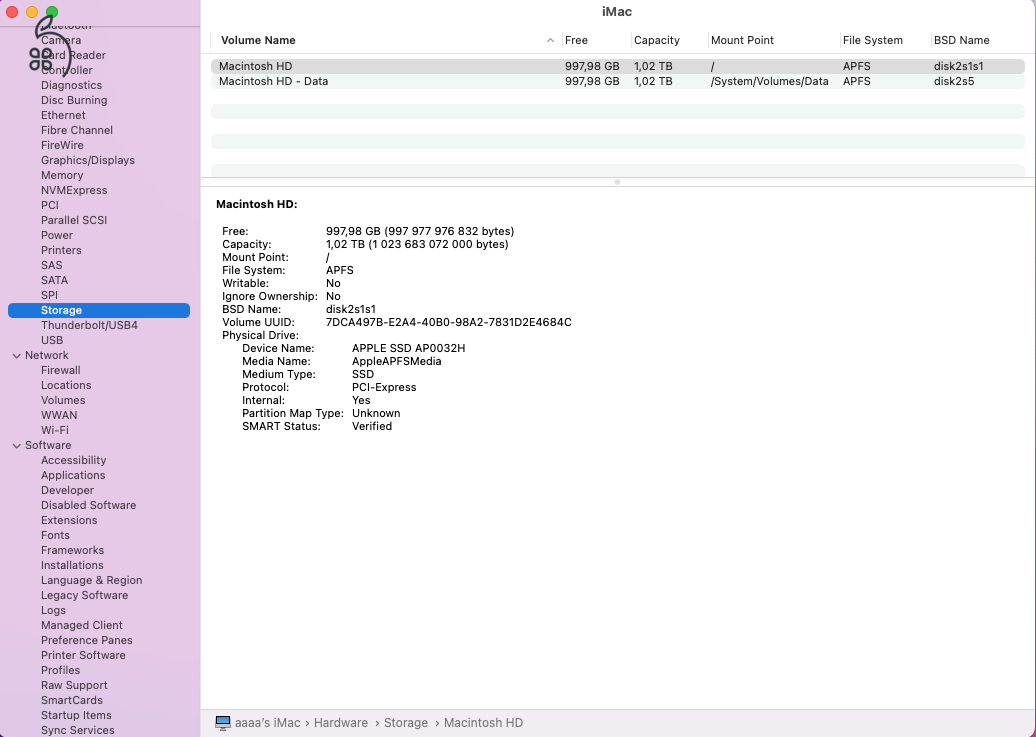Select the Macintosh HD row in the volume table
1036x737 pixels.
point(618,66)
